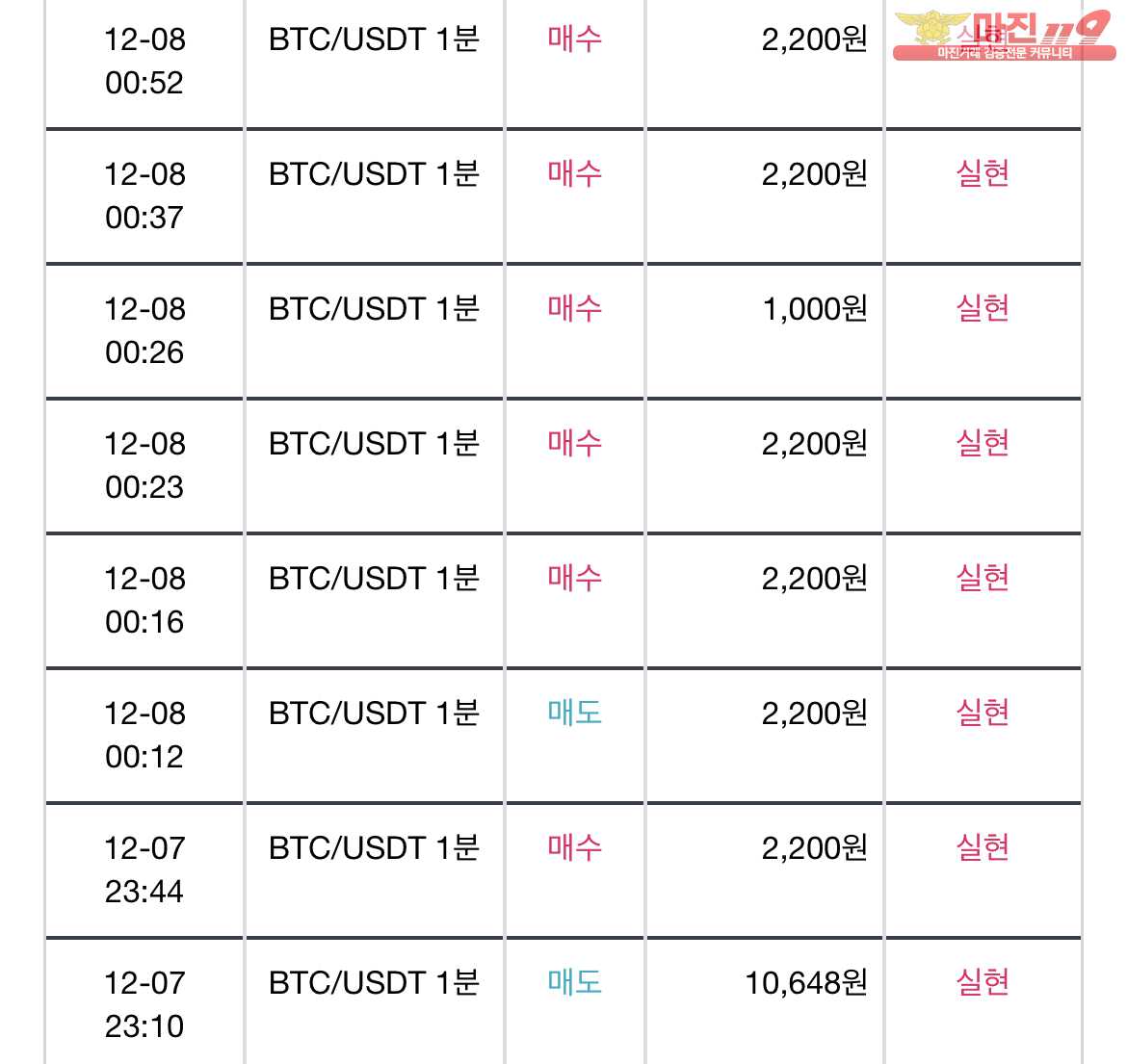Select the 1,000원 amount cell
Screen dimensions: 1127x1064
765,331
